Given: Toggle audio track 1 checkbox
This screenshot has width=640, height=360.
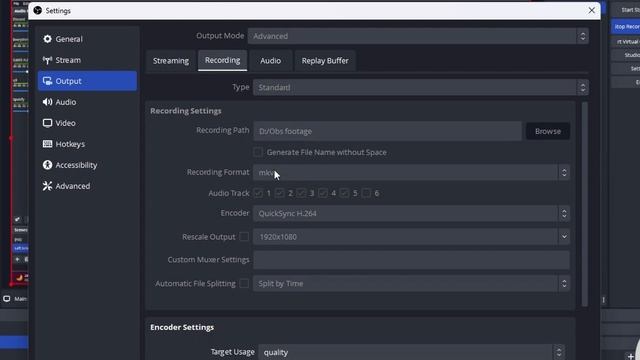Looking at the screenshot, I should point(258,193).
